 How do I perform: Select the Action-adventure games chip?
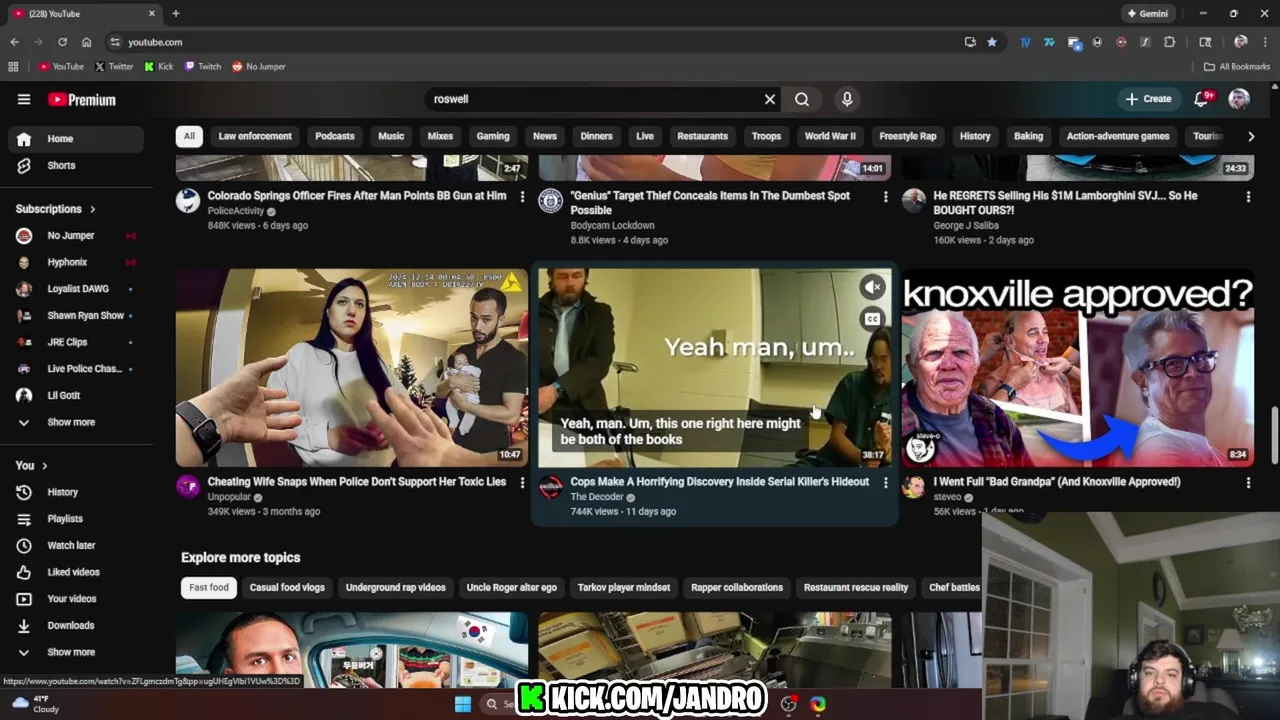pos(1118,136)
